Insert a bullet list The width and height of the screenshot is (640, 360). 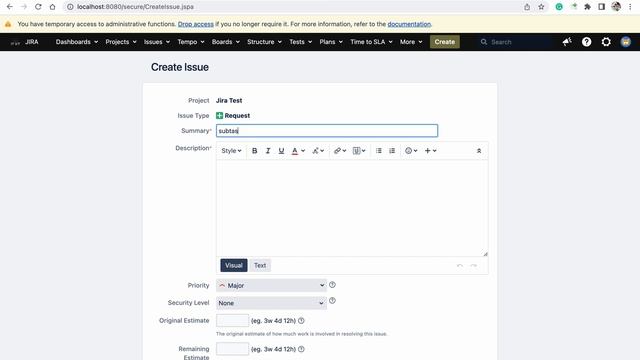click(x=379, y=151)
